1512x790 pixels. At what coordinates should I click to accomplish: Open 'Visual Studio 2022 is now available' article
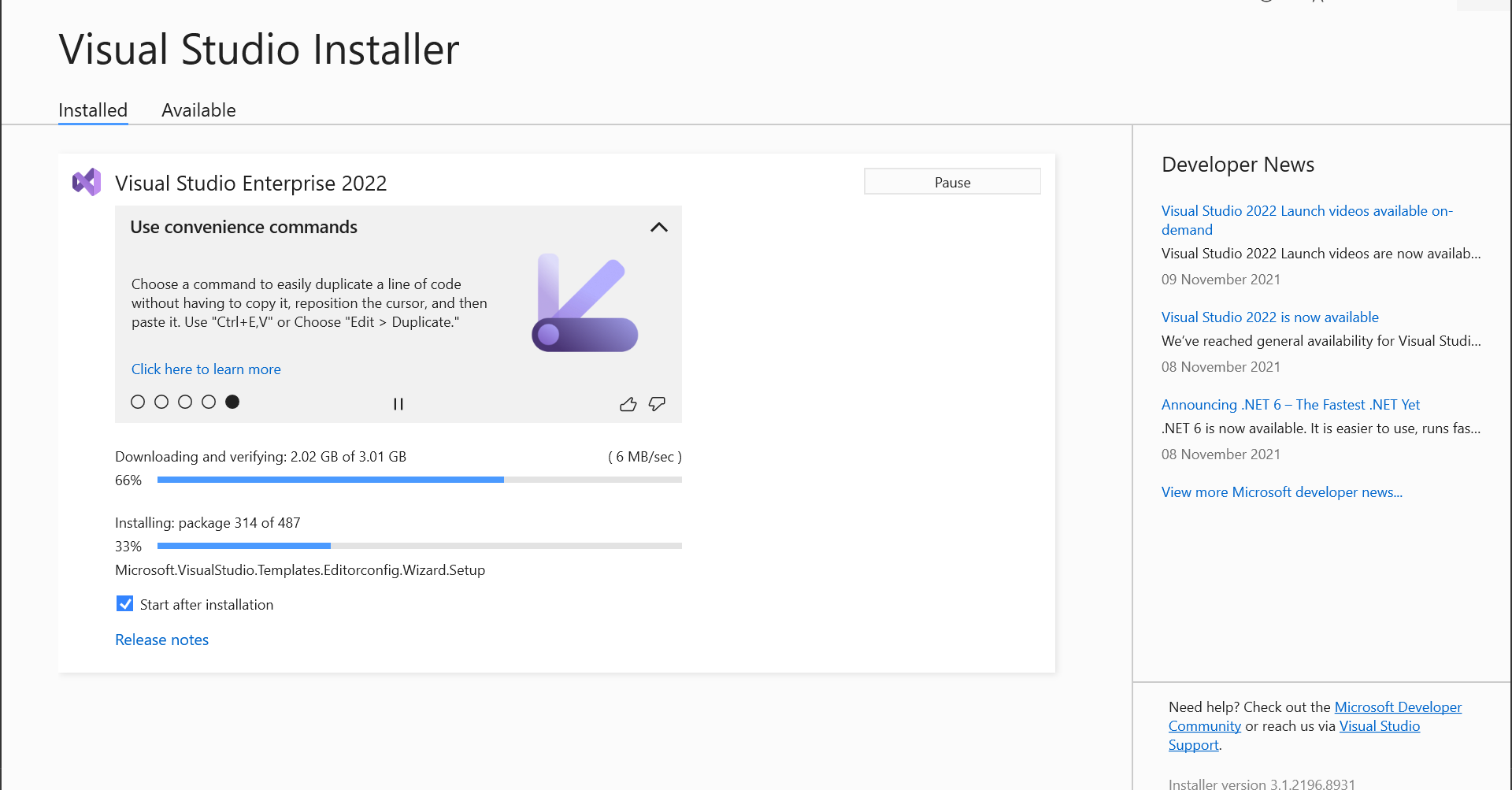click(x=1270, y=317)
